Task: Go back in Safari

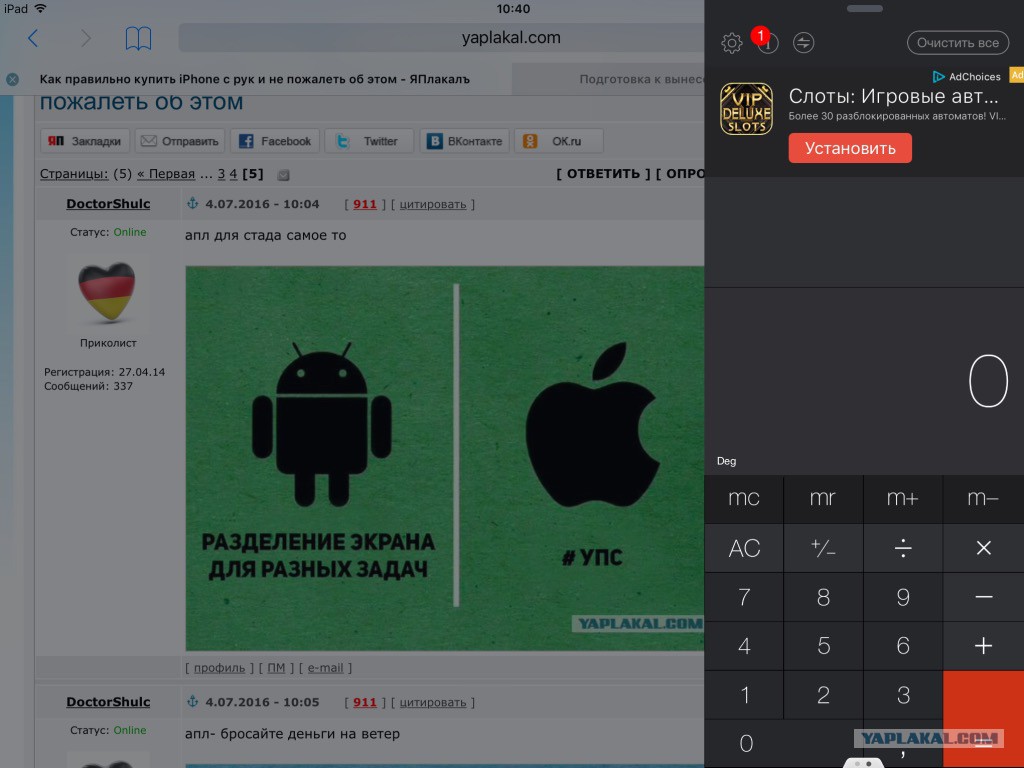Action: tap(33, 39)
